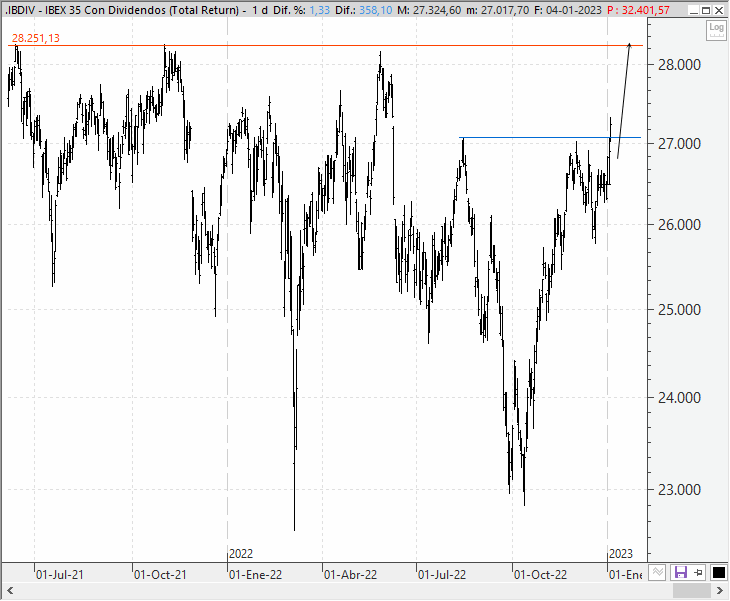Select the blue horizontal resistance line
This screenshot has width=730, height=601.
coord(550,137)
